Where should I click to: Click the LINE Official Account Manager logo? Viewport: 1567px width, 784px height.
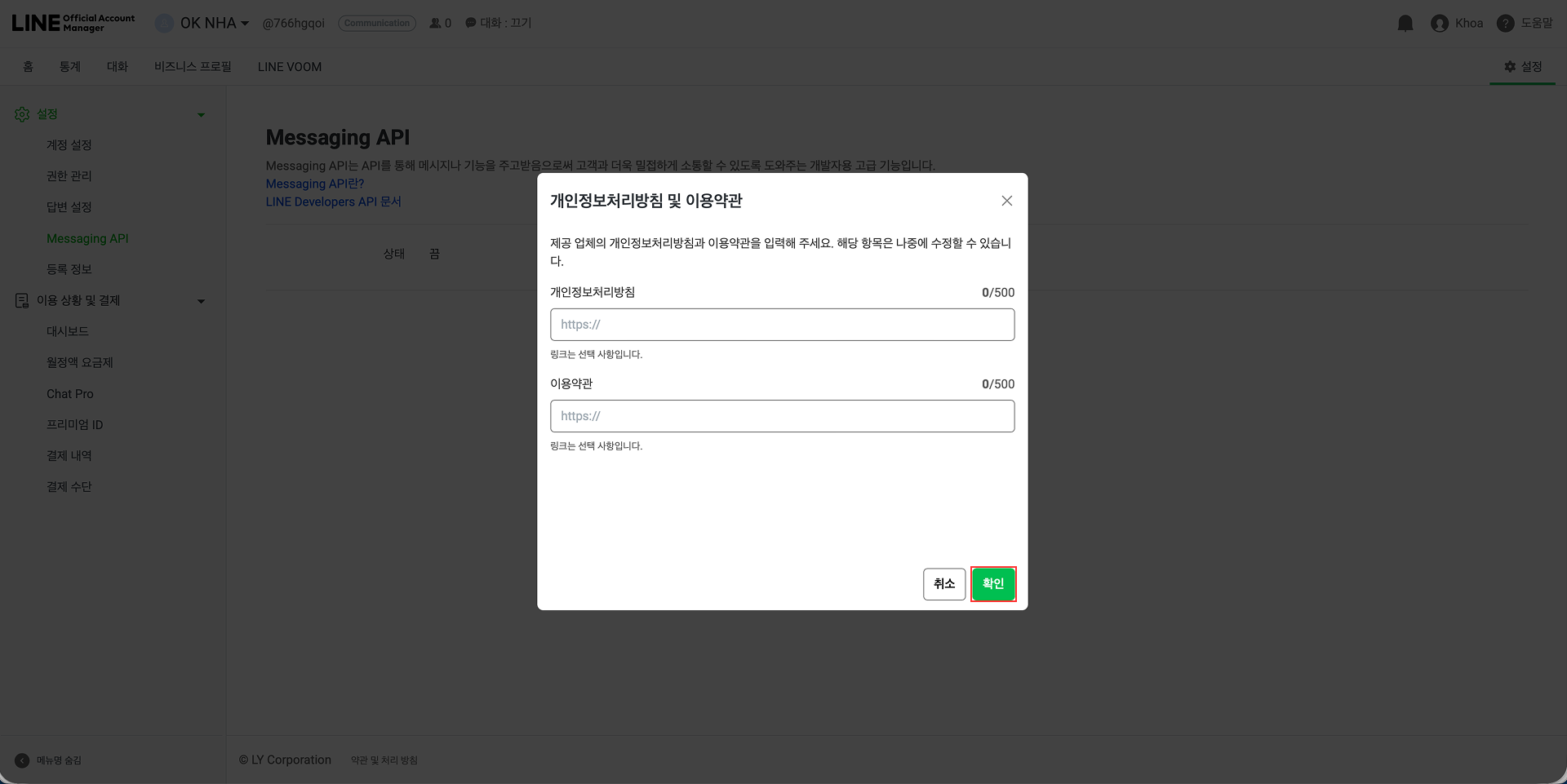tap(72, 22)
